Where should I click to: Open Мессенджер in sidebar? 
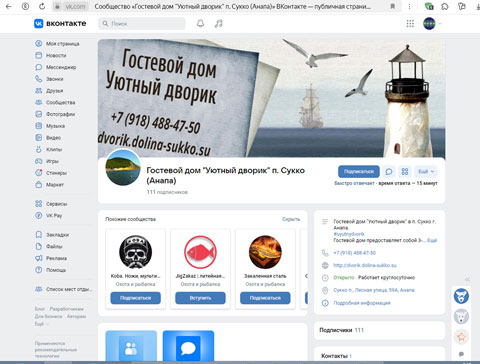pyautogui.click(x=56, y=67)
